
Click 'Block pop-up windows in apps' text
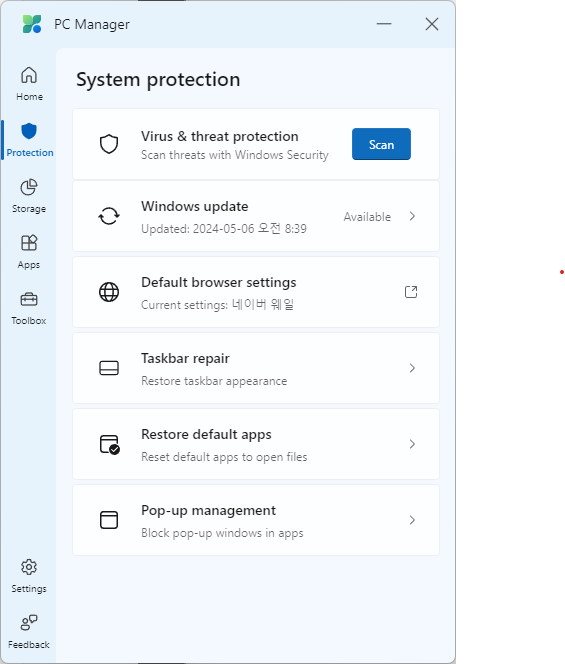(x=222, y=533)
